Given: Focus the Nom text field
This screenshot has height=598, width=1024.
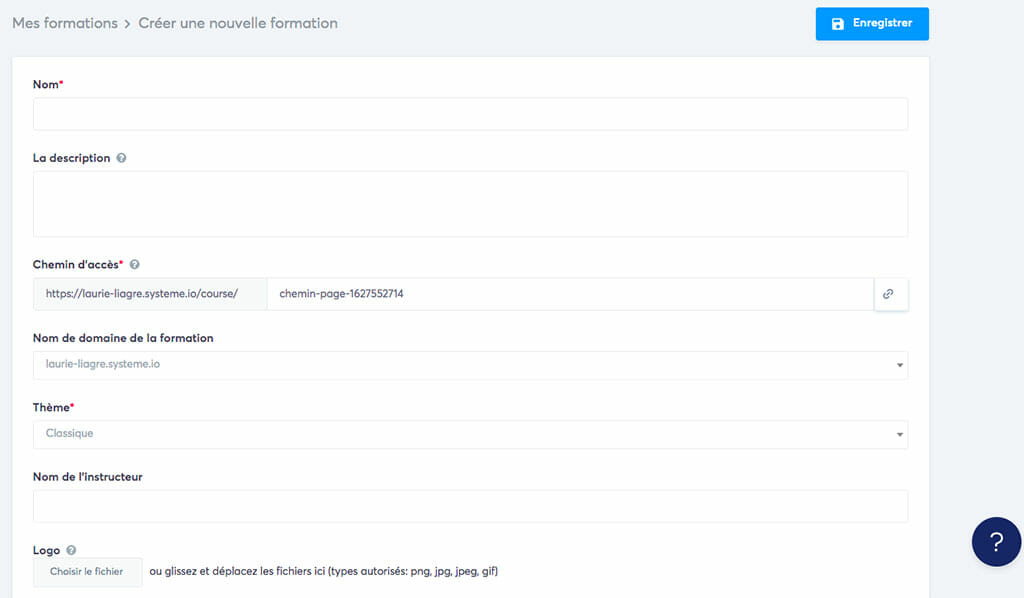Looking at the screenshot, I should point(470,114).
